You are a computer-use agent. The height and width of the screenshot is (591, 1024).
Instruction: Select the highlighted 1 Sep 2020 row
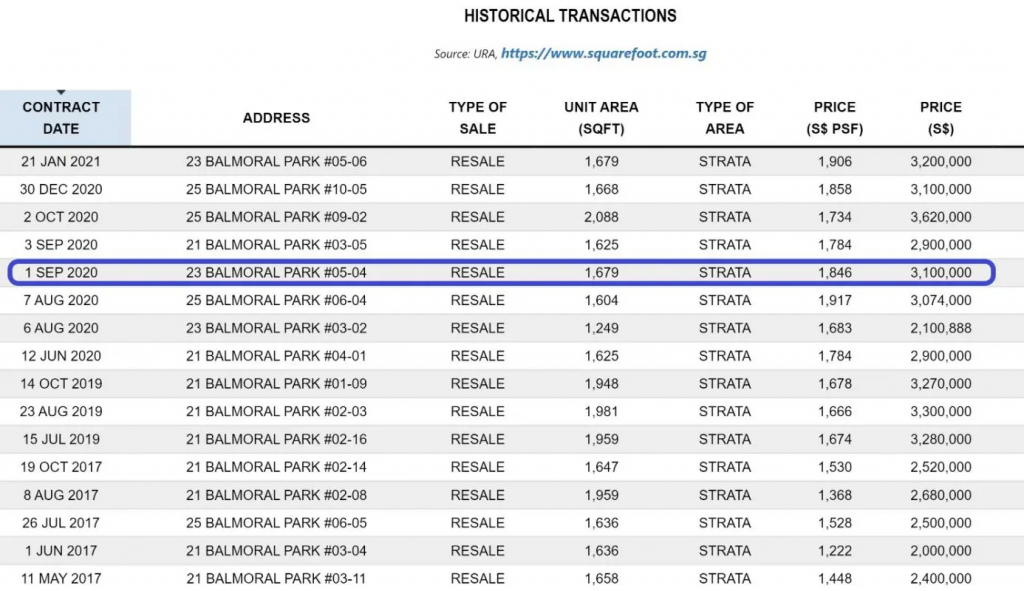click(x=500, y=272)
